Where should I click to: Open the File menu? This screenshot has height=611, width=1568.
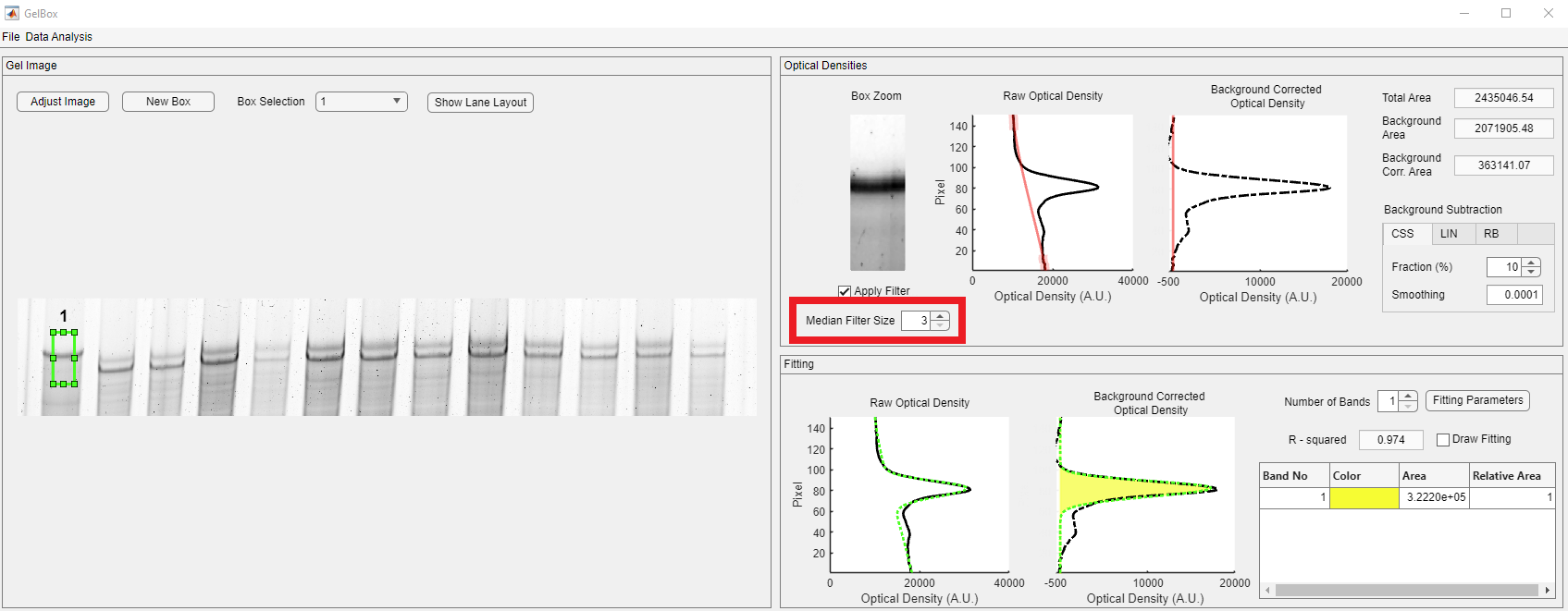(11, 37)
